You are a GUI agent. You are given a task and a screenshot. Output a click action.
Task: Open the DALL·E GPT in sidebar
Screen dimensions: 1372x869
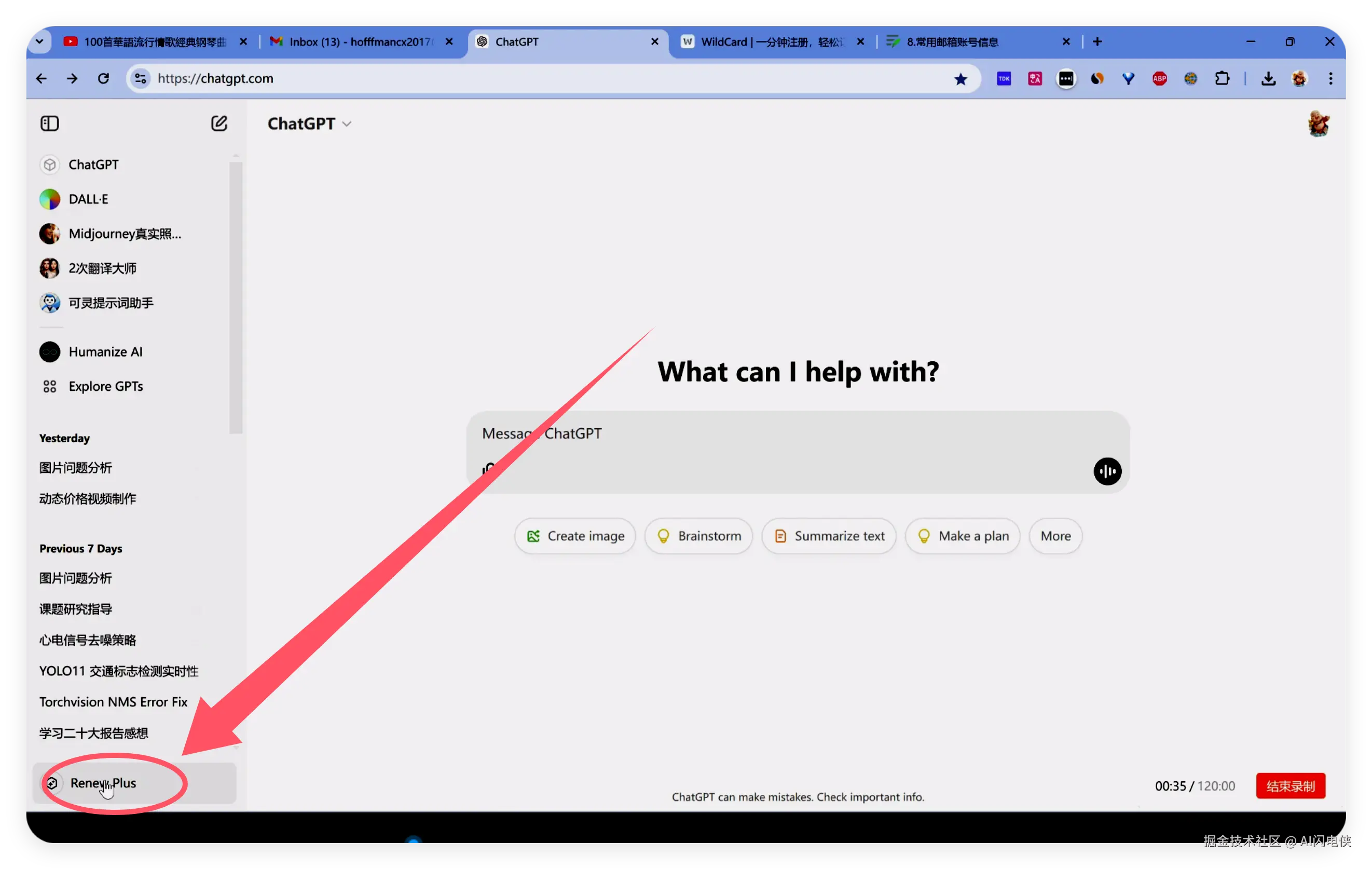[88, 199]
